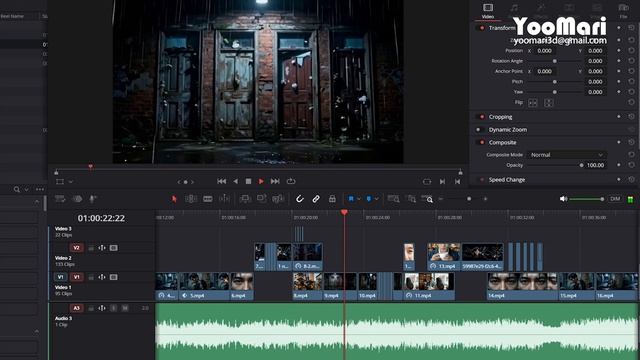Screen dimensions: 640x360
Task: Toggle timeline Snapping magnet icon
Action: click(x=300, y=199)
